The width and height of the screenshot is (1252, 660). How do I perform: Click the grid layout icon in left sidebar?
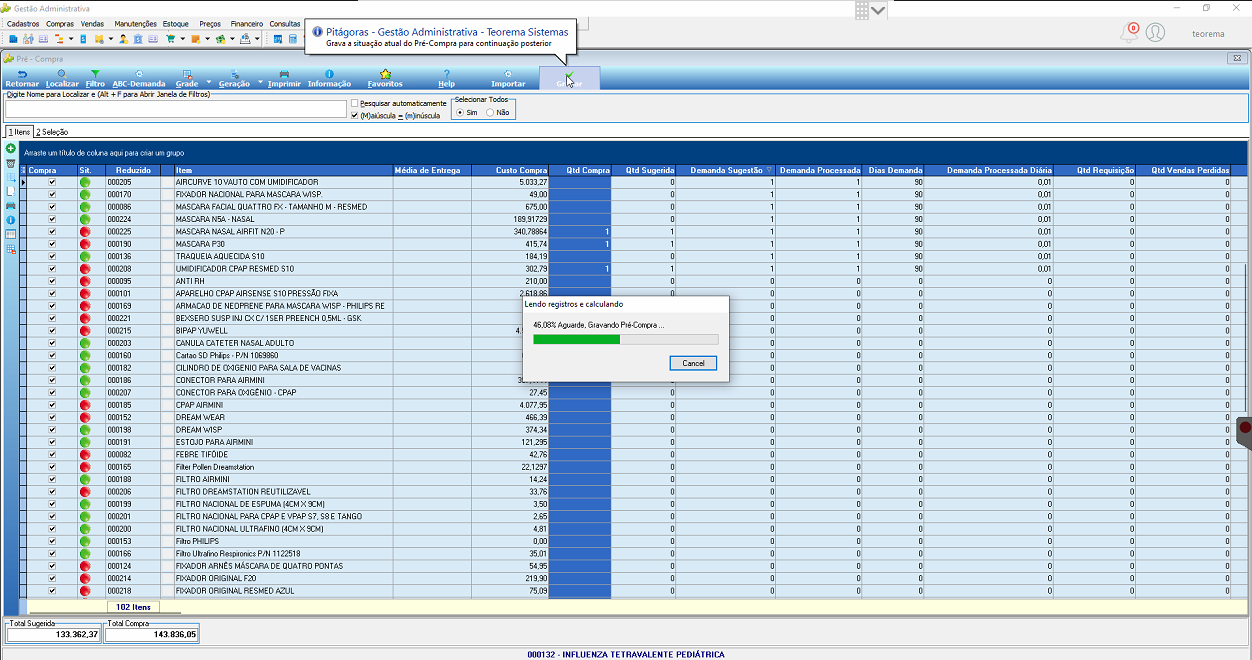click(11, 234)
